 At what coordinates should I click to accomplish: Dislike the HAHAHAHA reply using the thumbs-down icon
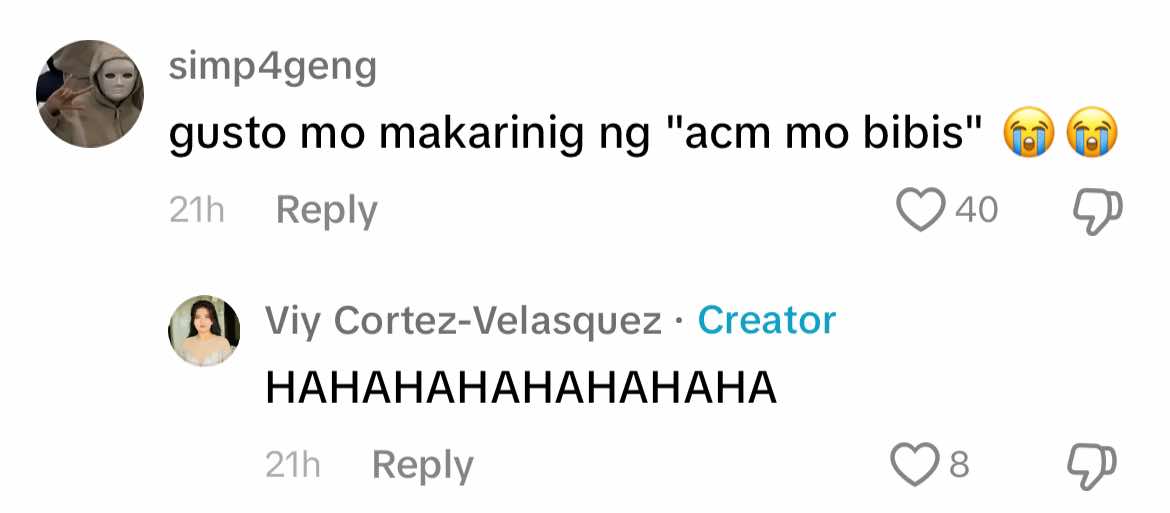pos(1094,466)
